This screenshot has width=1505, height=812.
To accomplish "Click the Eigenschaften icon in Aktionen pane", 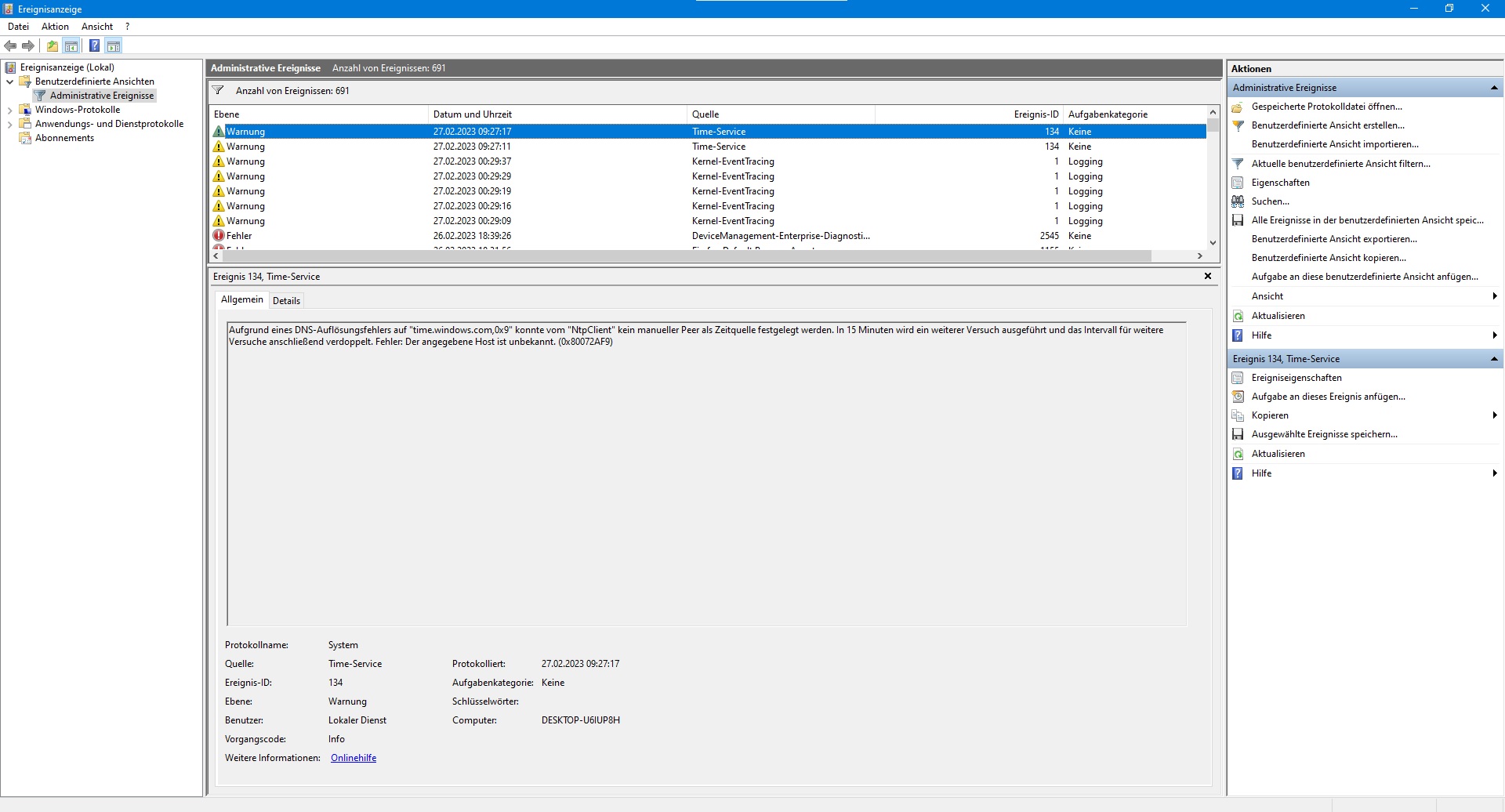I will [x=1238, y=183].
